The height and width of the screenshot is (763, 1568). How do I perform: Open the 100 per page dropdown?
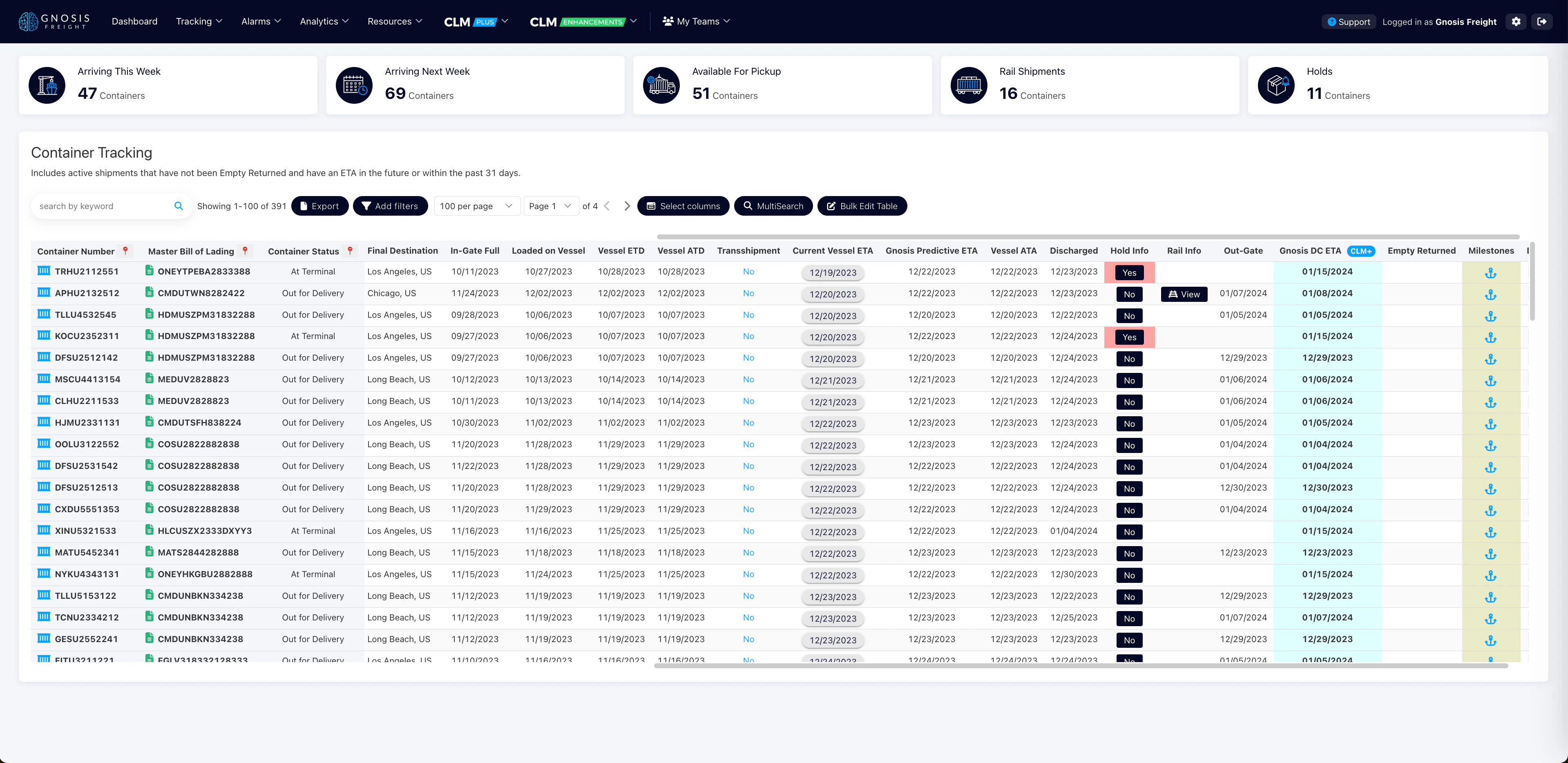pos(477,205)
